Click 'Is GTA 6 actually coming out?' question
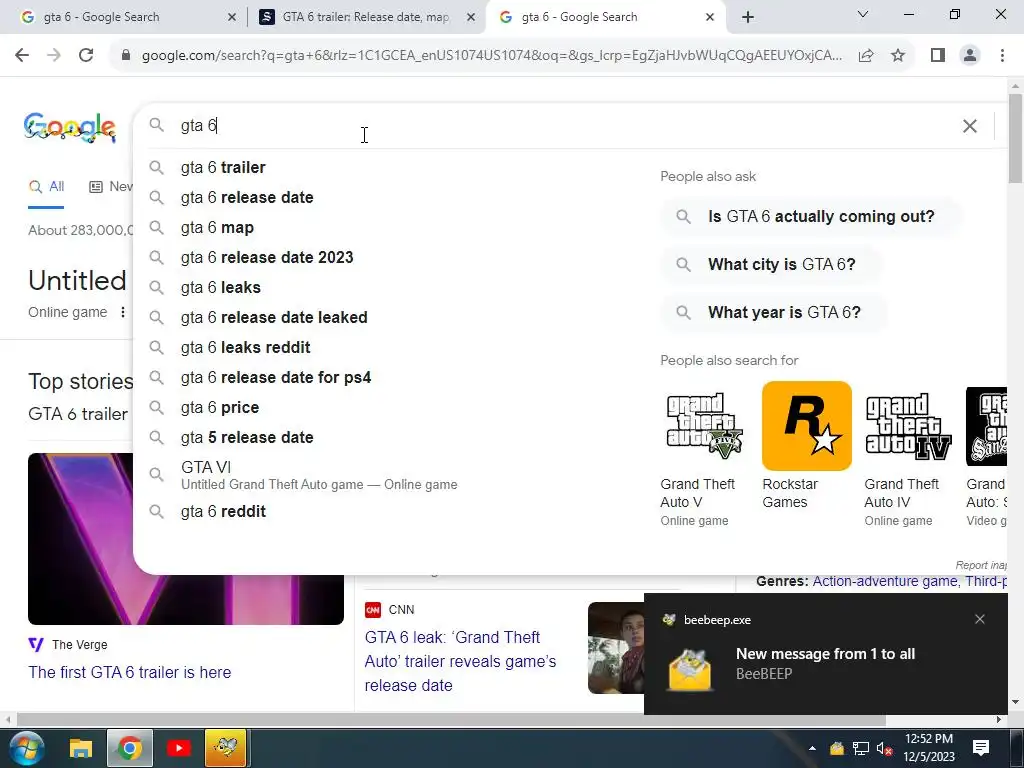Image resolution: width=1024 pixels, height=768 pixels. (810, 216)
